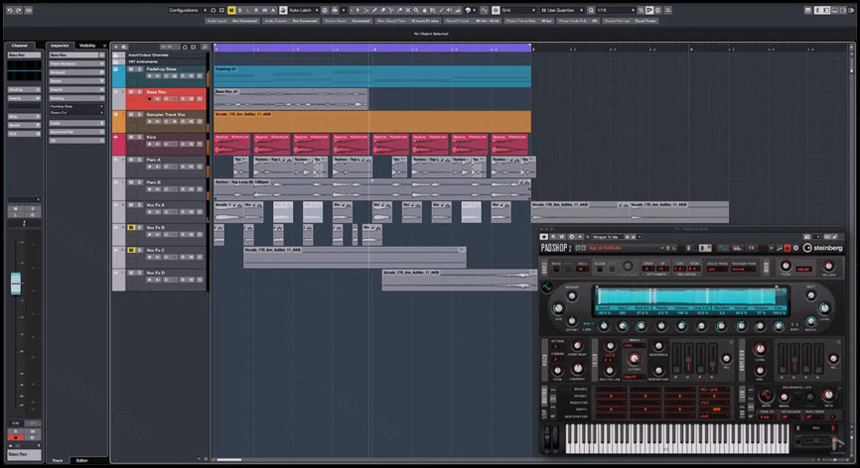Image resolution: width=860 pixels, height=468 pixels.
Task: Select the Bass Rec 01 audio event
Action: [291, 99]
